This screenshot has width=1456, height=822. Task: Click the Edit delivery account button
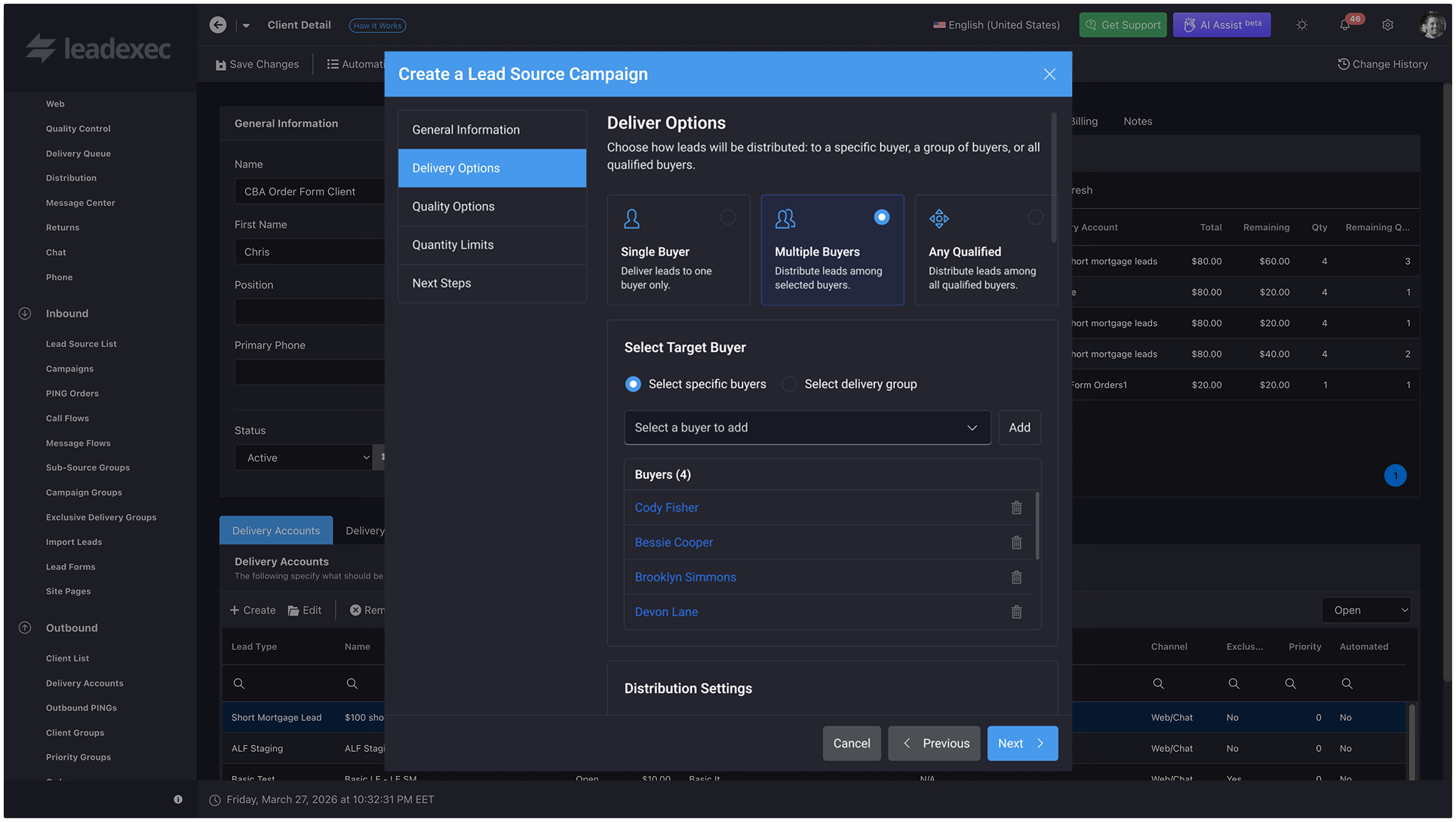(x=305, y=610)
